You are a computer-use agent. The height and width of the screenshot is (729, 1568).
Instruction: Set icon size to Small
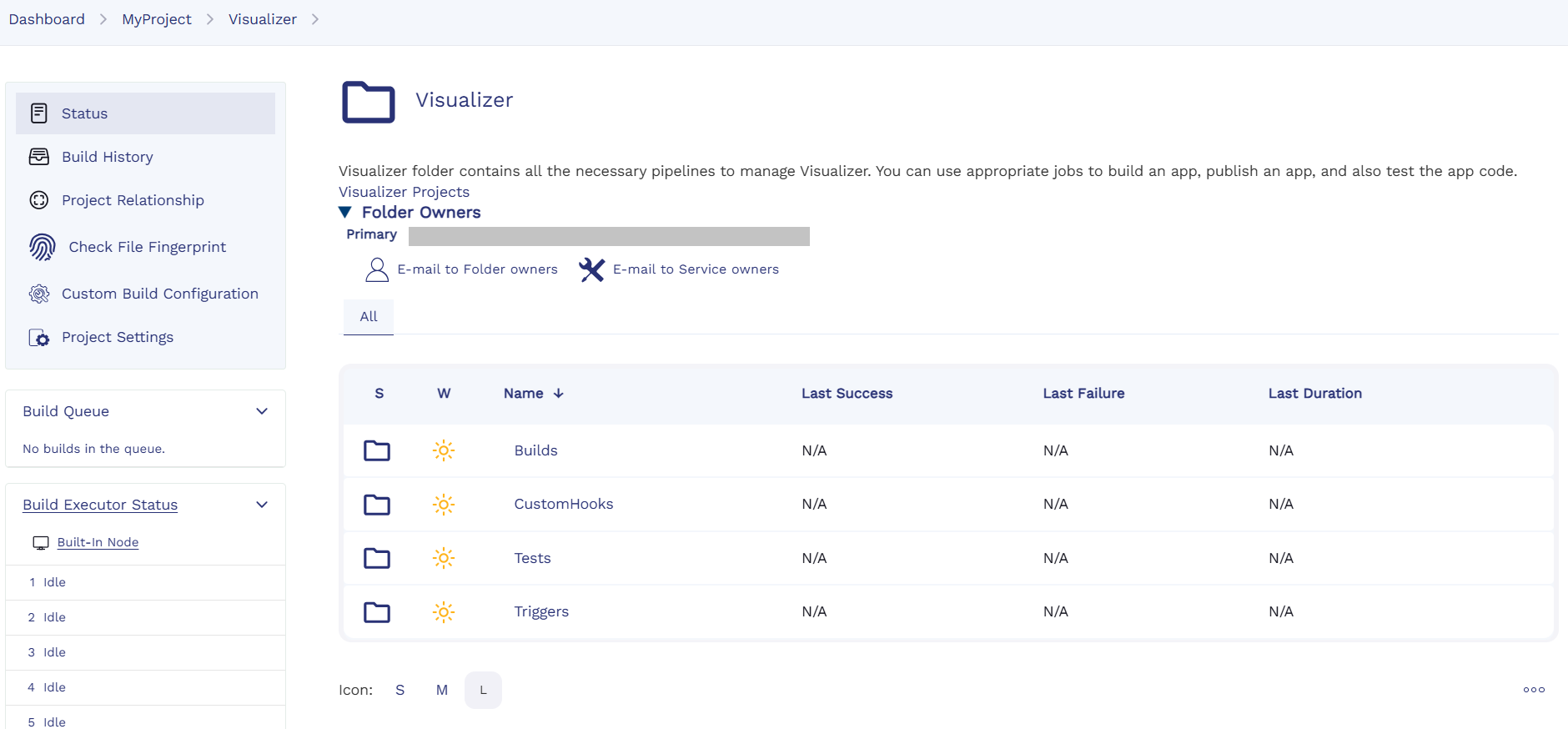[400, 690]
